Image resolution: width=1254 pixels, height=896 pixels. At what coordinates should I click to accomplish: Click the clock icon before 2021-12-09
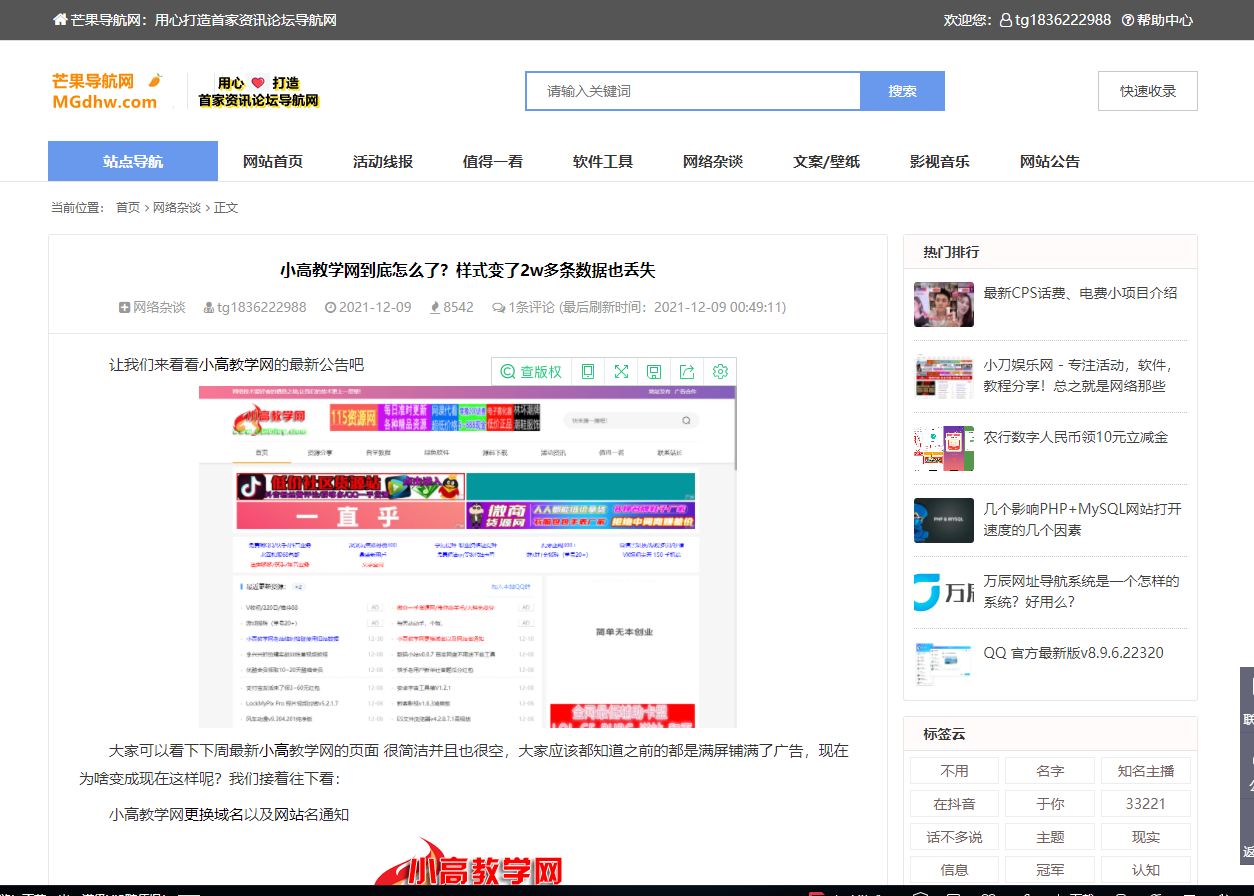coord(330,308)
